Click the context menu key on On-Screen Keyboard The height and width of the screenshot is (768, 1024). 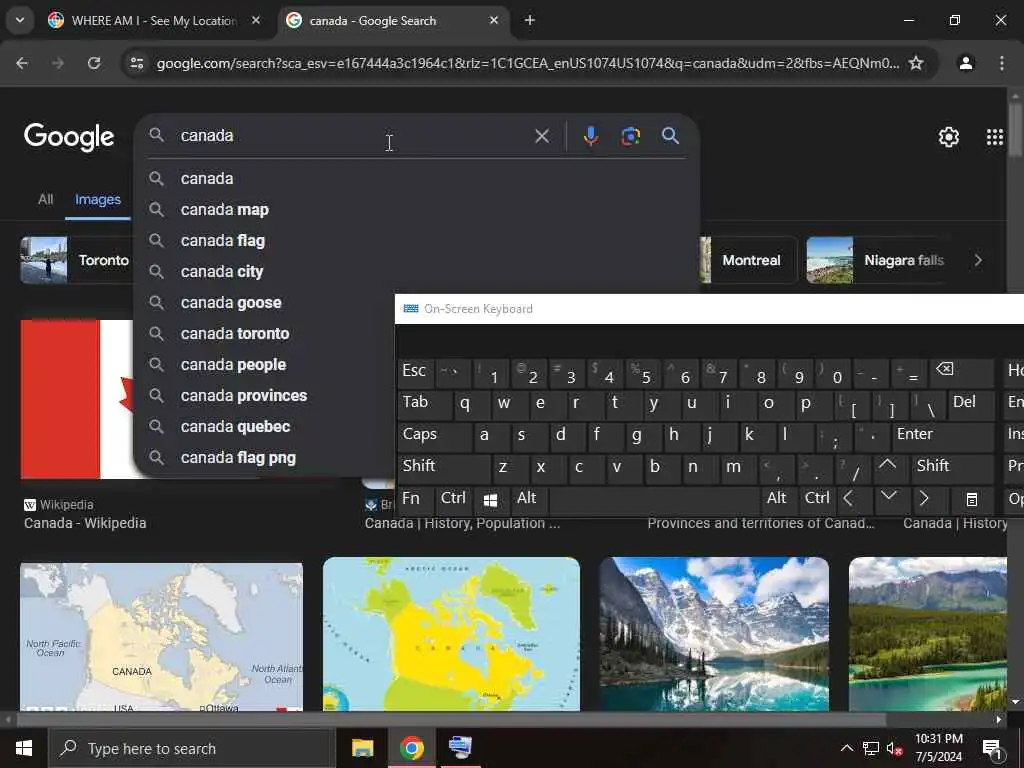pos(972,500)
